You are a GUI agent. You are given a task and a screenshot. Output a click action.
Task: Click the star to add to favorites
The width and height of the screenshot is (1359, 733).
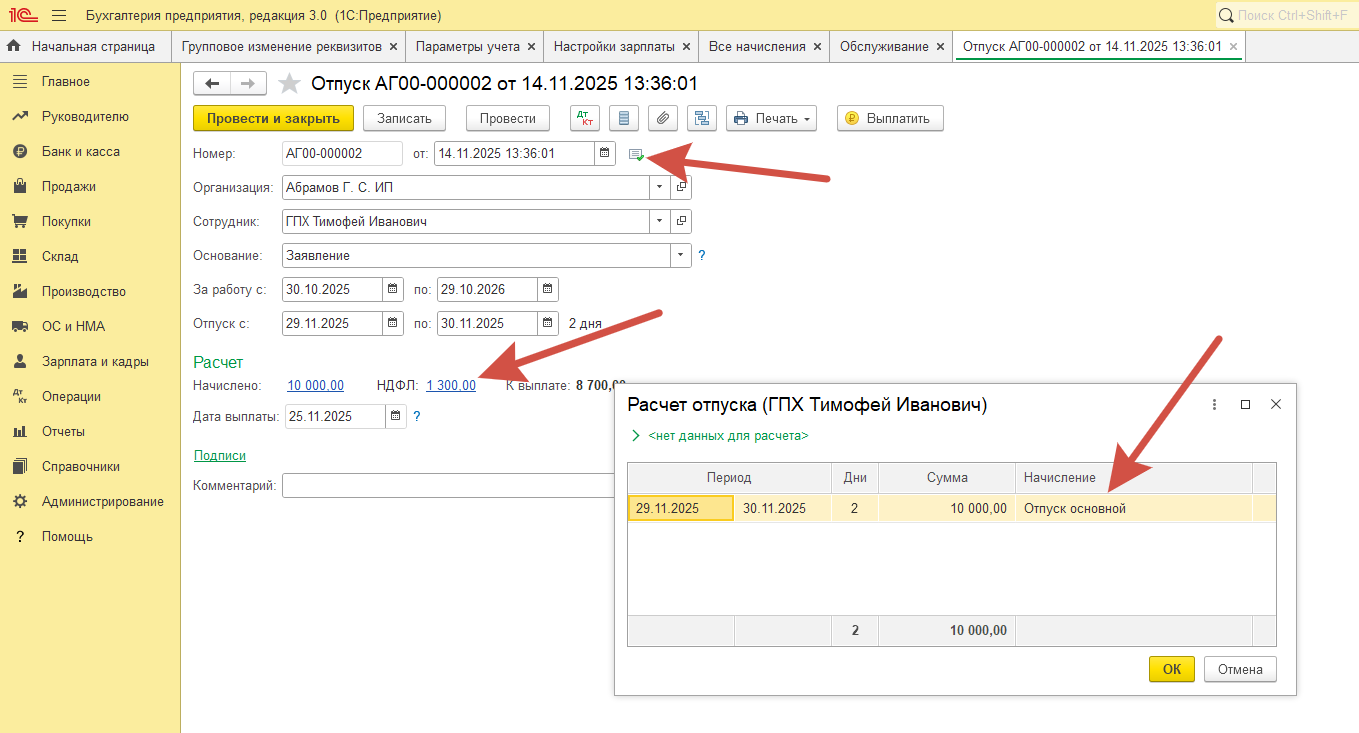click(289, 84)
